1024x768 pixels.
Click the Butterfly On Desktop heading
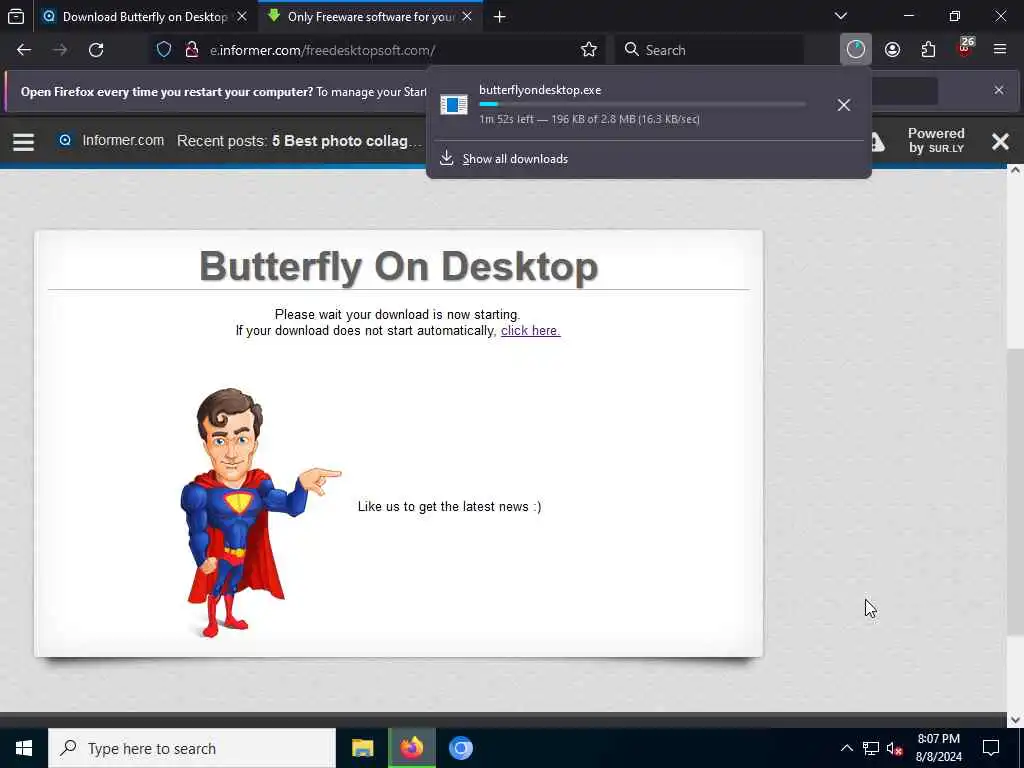point(398,266)
